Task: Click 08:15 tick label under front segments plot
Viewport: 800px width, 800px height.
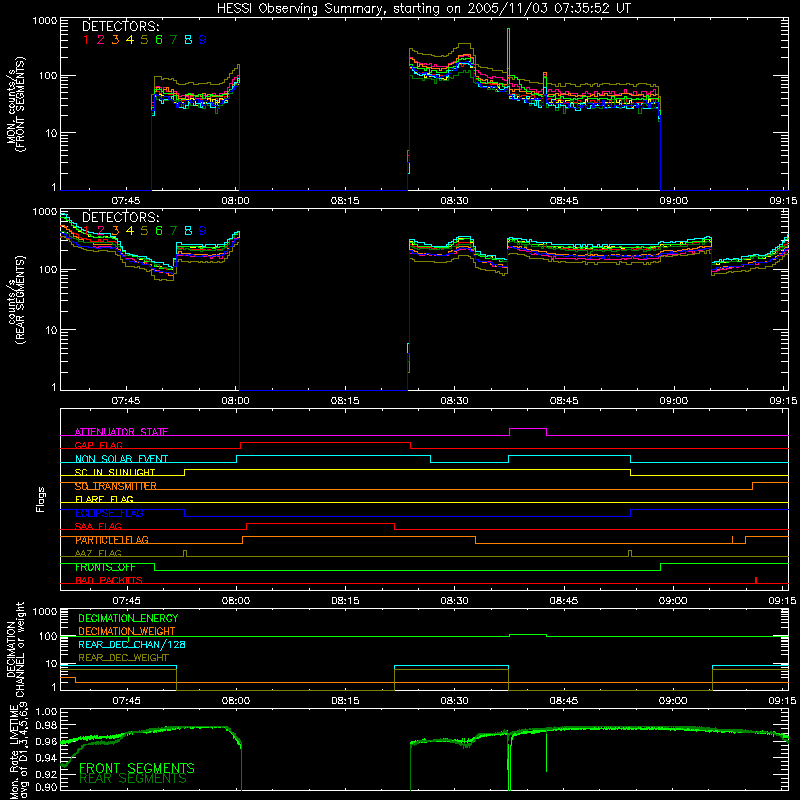Action: (345, 201)
